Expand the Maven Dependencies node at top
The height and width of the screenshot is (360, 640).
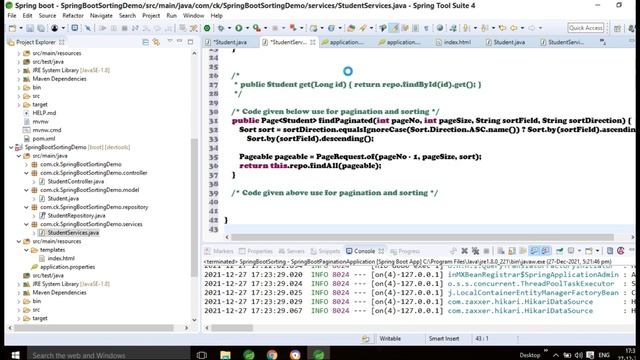[19, 79]
